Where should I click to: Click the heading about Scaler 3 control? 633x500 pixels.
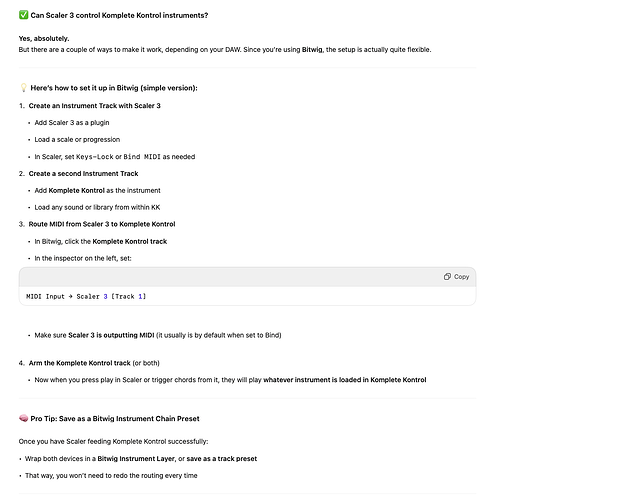120,16
